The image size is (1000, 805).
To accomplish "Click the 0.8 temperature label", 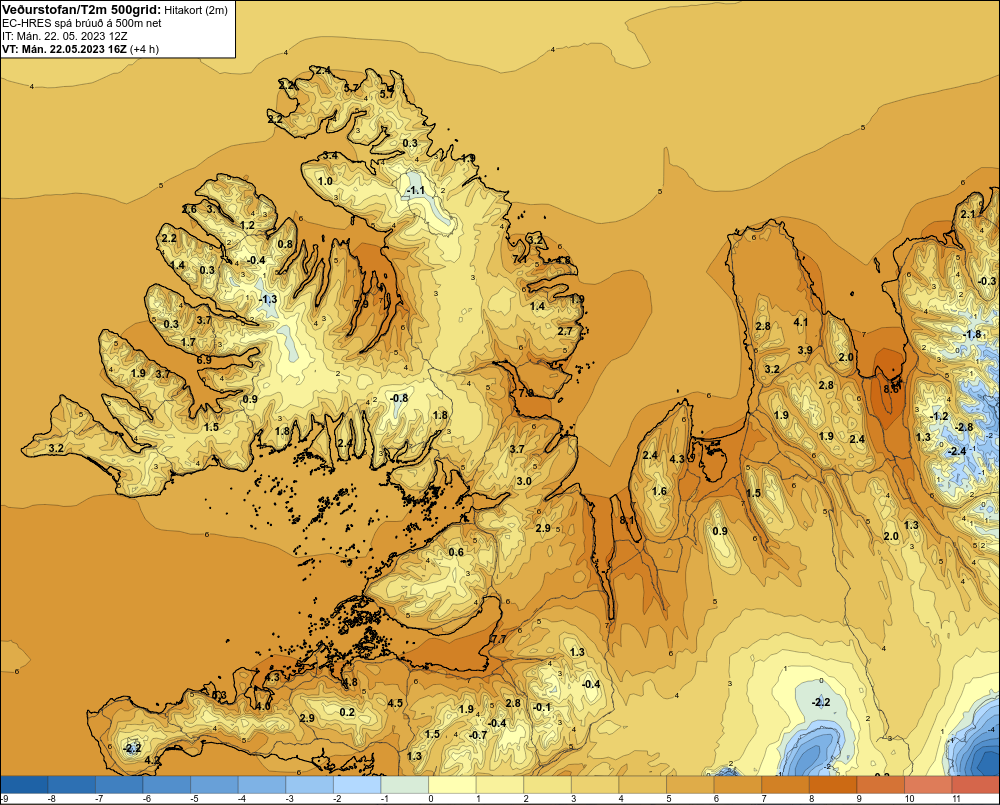I will [x=285, y=244].
